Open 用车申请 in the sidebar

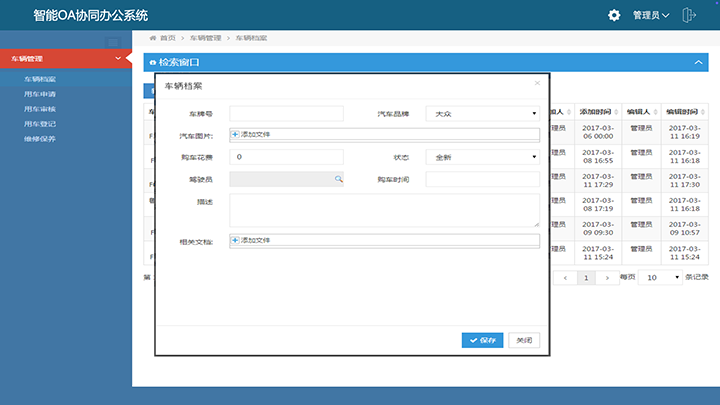coord(40,93)
